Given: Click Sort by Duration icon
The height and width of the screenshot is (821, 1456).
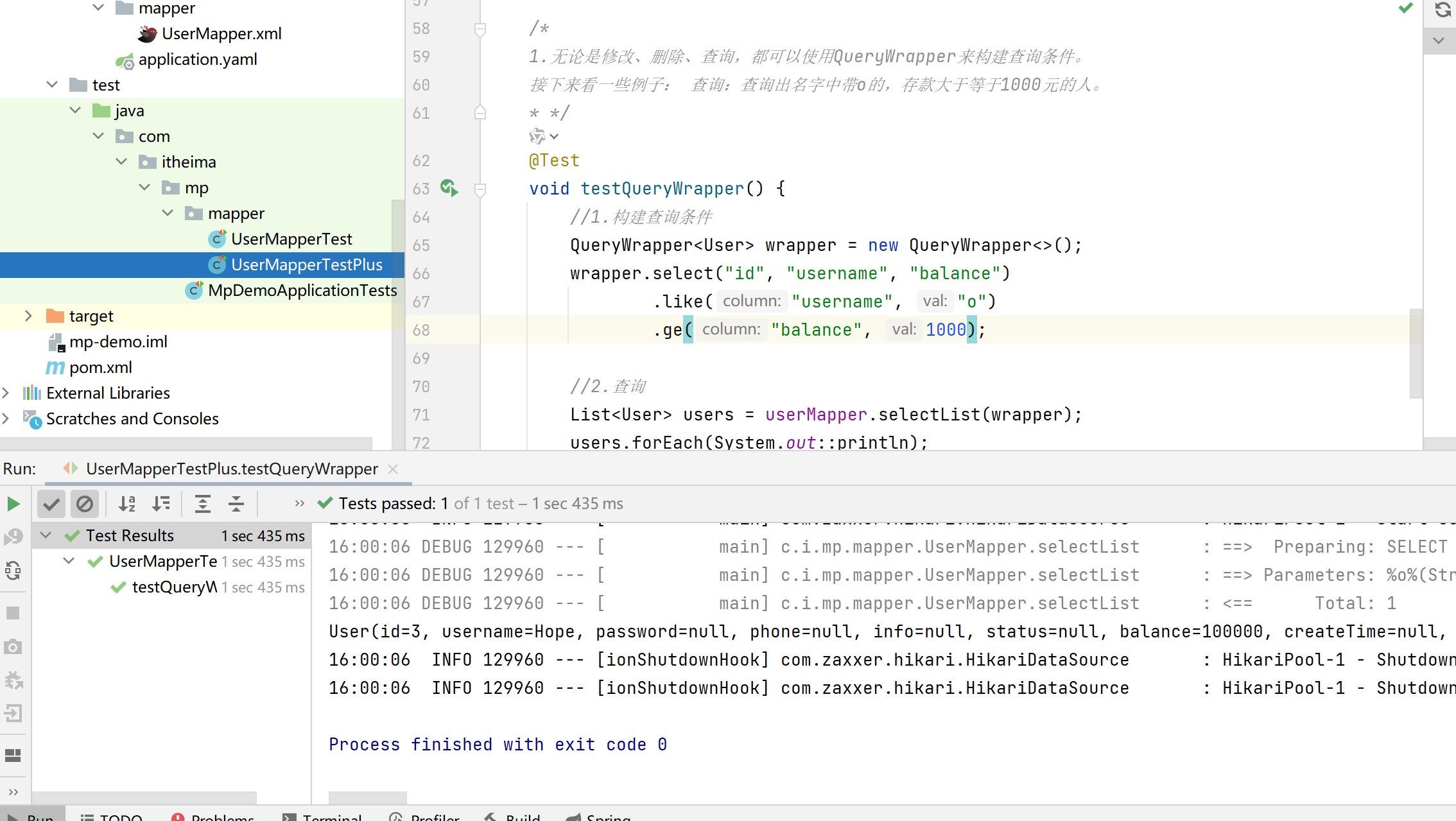Looking at the screenshot, I should pyautogui.click(x=161, y=504).
